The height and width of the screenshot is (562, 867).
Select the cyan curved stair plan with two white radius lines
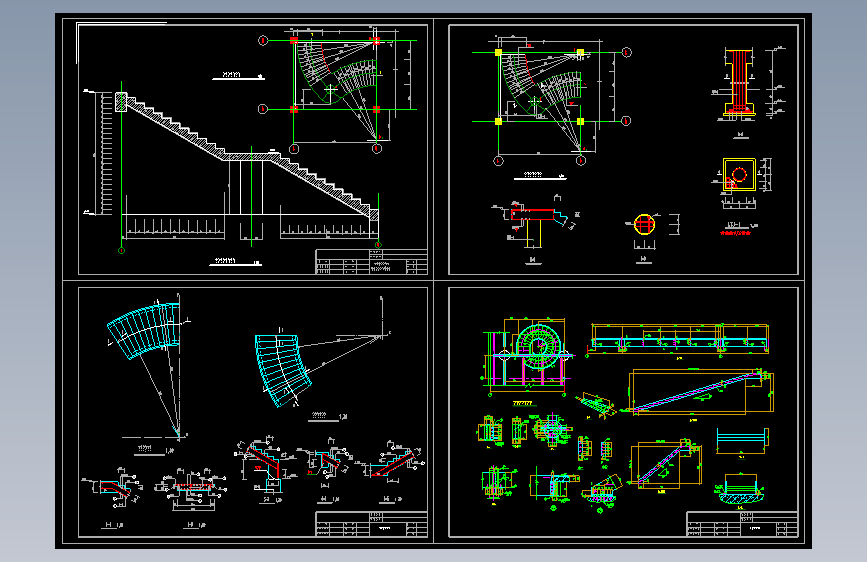pos(322,352)
